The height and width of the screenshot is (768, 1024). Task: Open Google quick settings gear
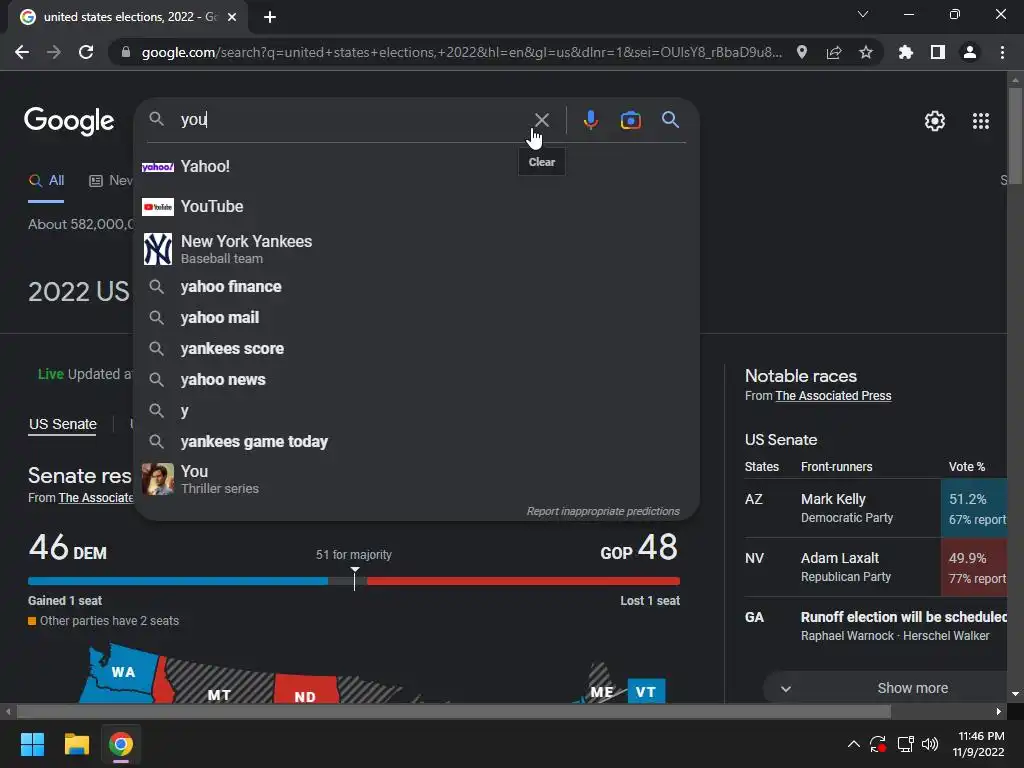pos(935,121)
